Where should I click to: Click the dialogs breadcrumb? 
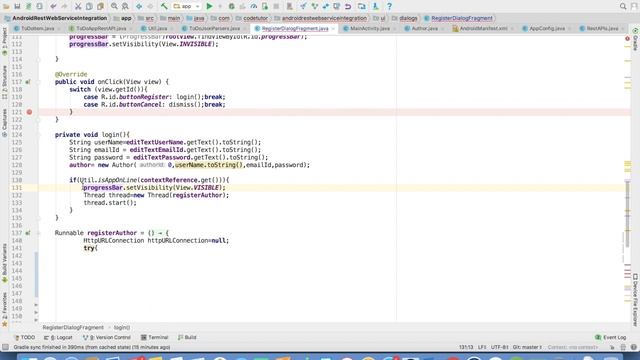(408, 18)
